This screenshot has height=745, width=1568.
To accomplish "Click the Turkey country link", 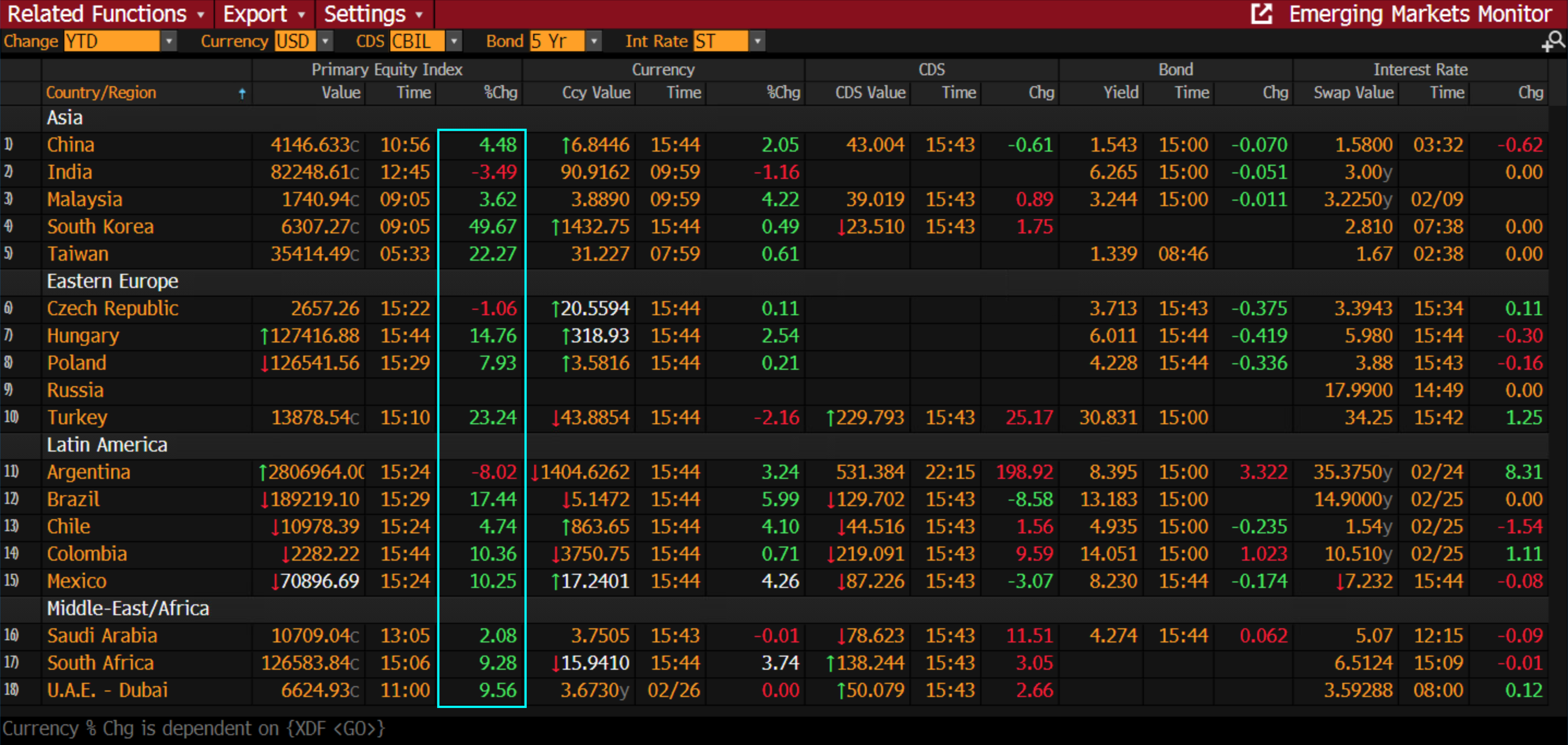I will coord(77,418).
